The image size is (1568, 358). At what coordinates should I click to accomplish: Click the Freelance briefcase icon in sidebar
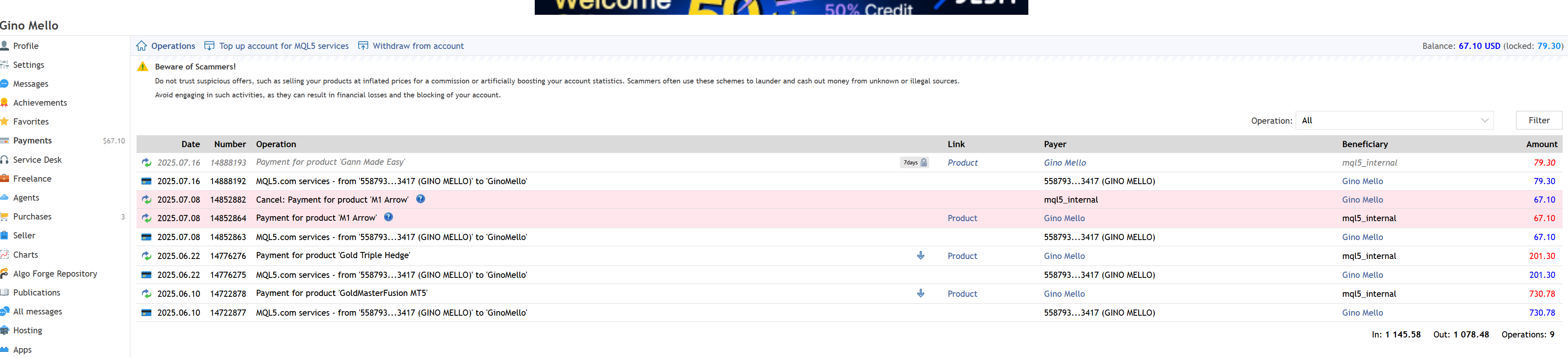pyautogui.click(x=4, y=178)
